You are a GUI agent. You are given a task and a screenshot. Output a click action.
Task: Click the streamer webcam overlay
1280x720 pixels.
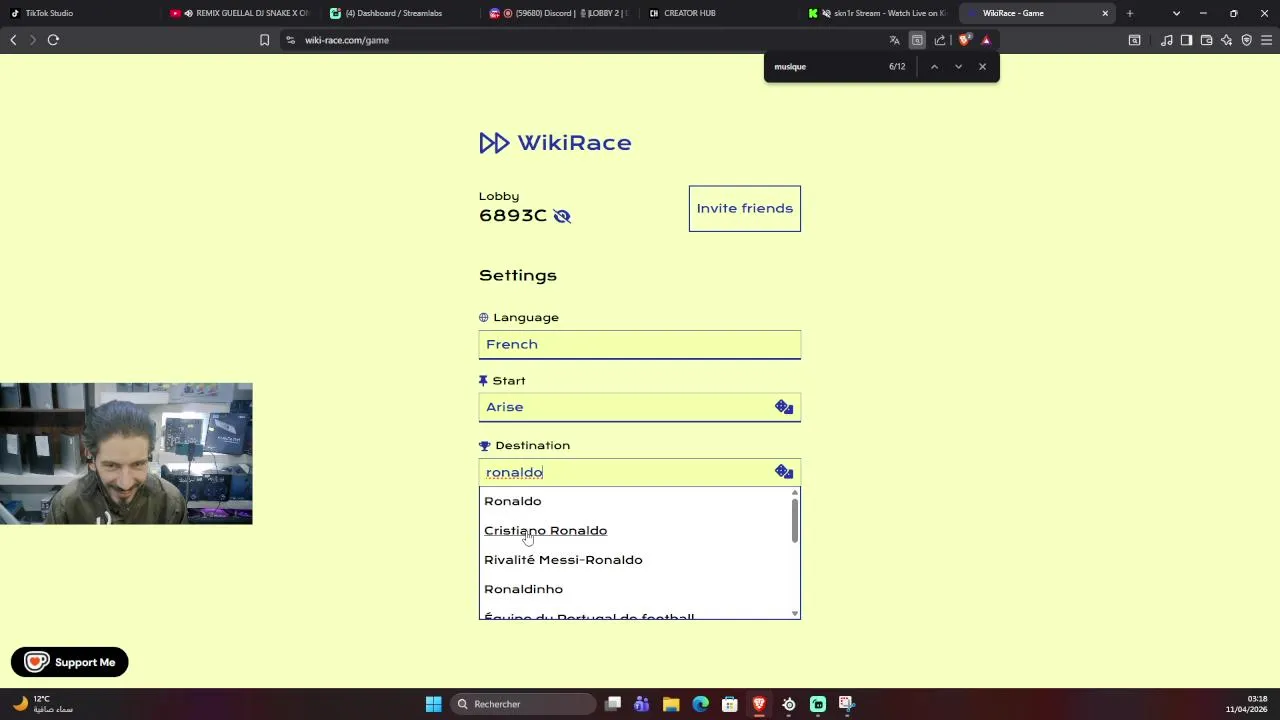126,453
